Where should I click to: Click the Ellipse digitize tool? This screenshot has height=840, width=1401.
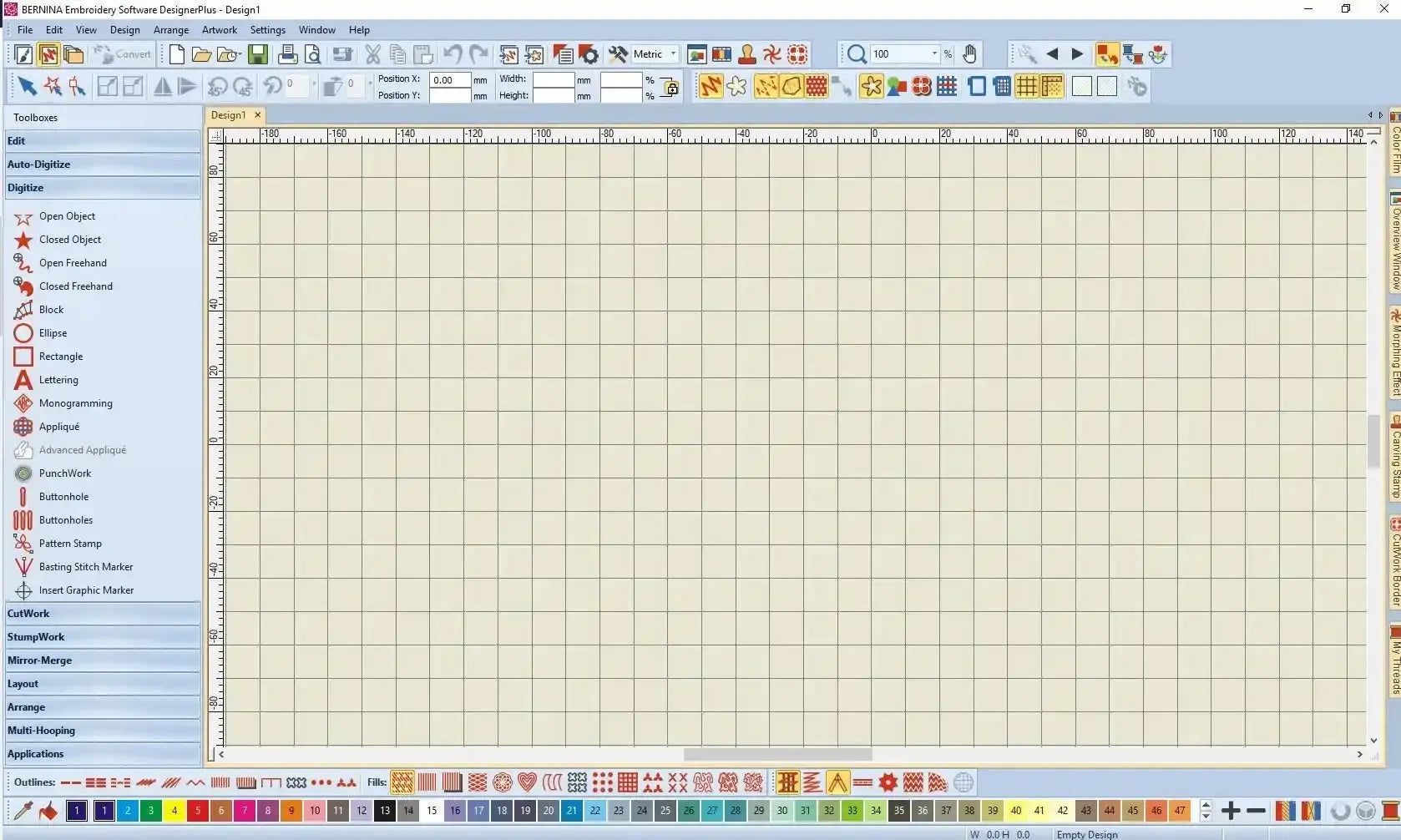(53, 333)
